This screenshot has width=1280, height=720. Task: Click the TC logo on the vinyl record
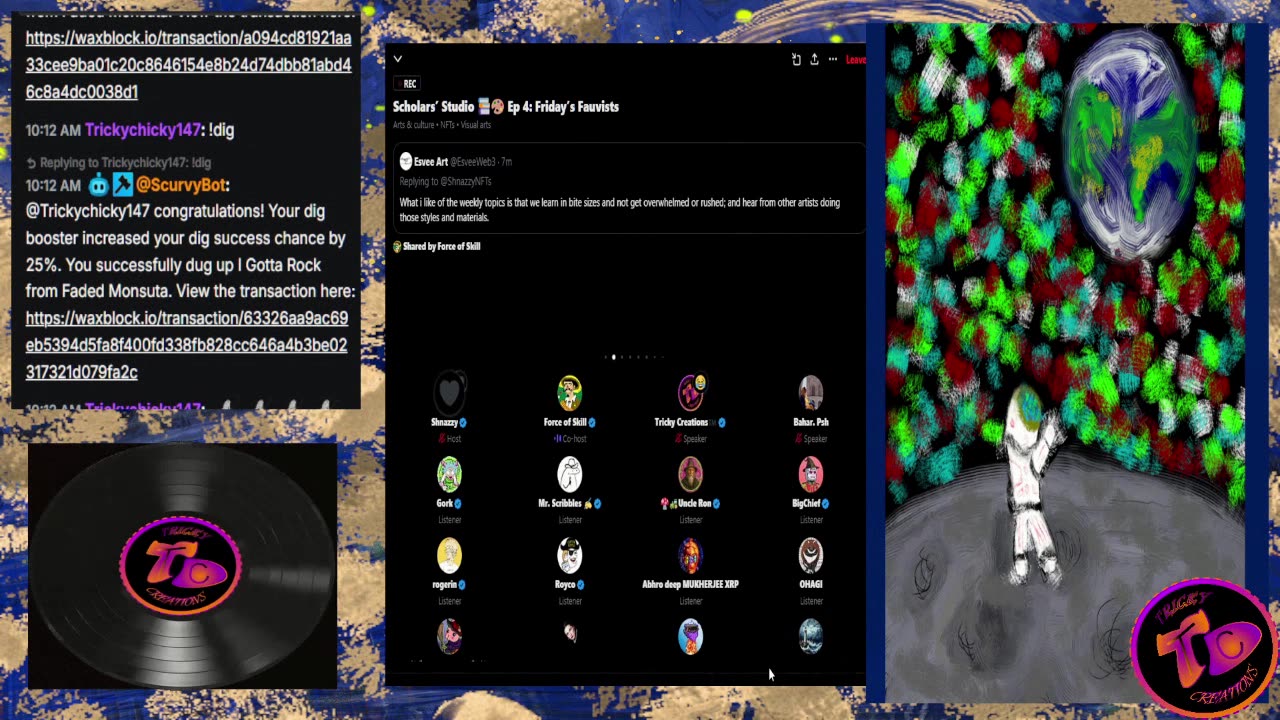[180, 567]
